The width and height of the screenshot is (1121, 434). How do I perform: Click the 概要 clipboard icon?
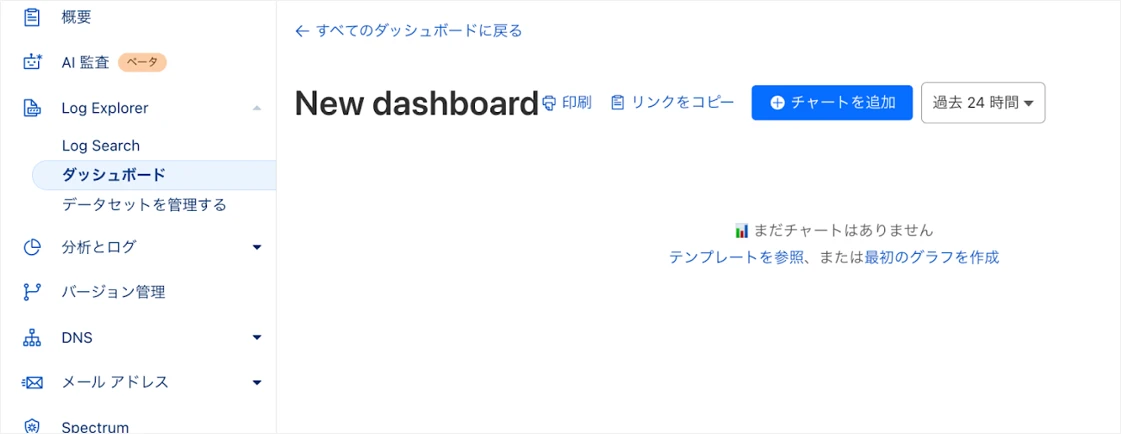pyautogui.click(x=32, y=17)
